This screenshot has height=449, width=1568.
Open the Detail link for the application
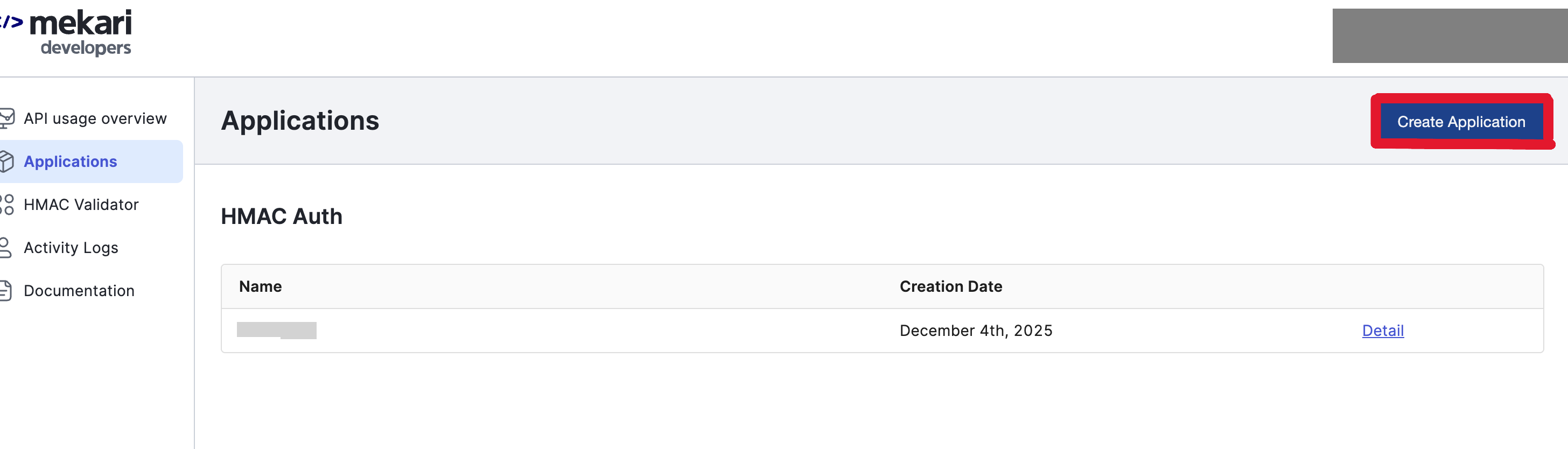click(1383, 331)
